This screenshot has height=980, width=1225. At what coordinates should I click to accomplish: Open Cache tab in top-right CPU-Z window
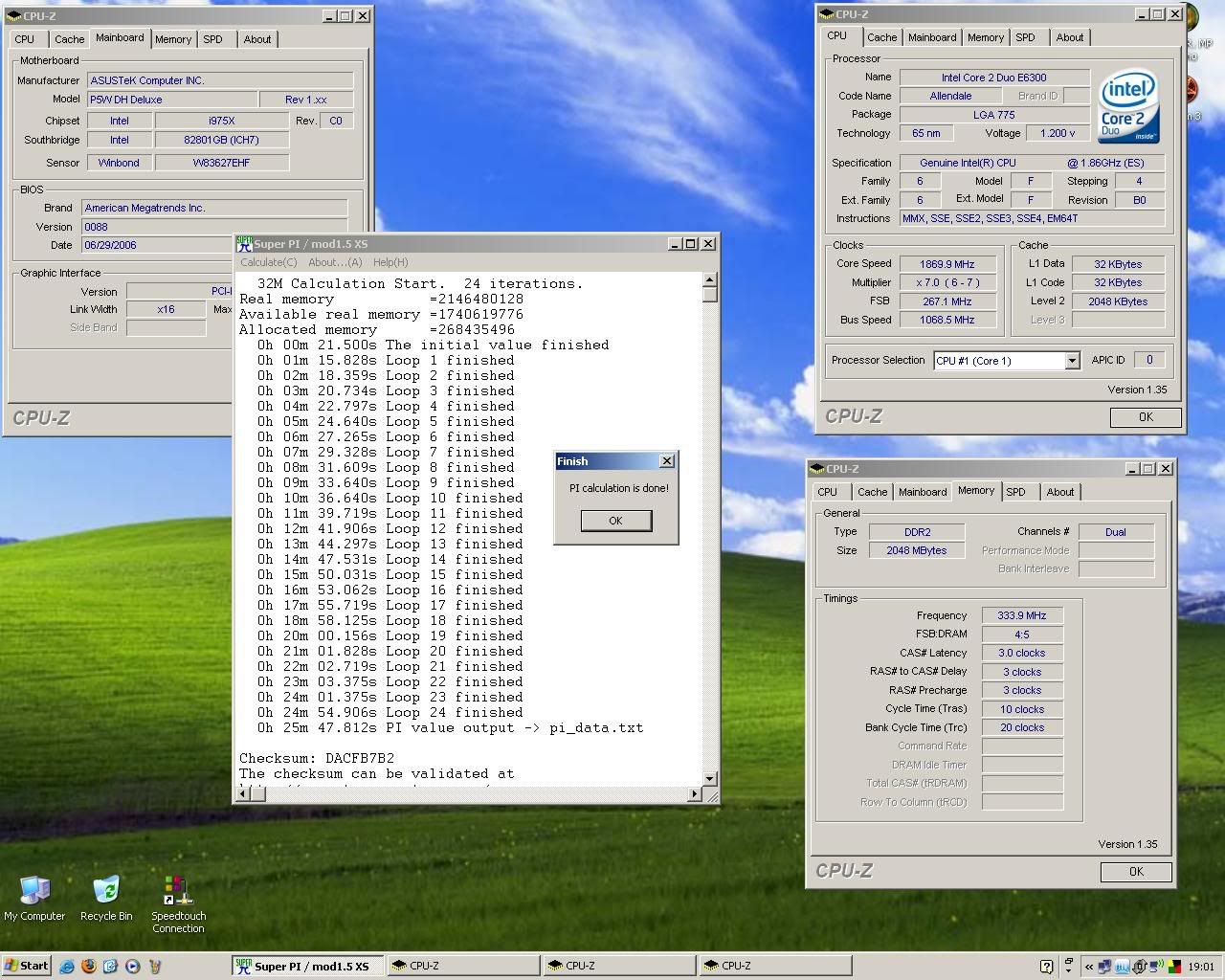pyautogui.click(x=881, y=37)
